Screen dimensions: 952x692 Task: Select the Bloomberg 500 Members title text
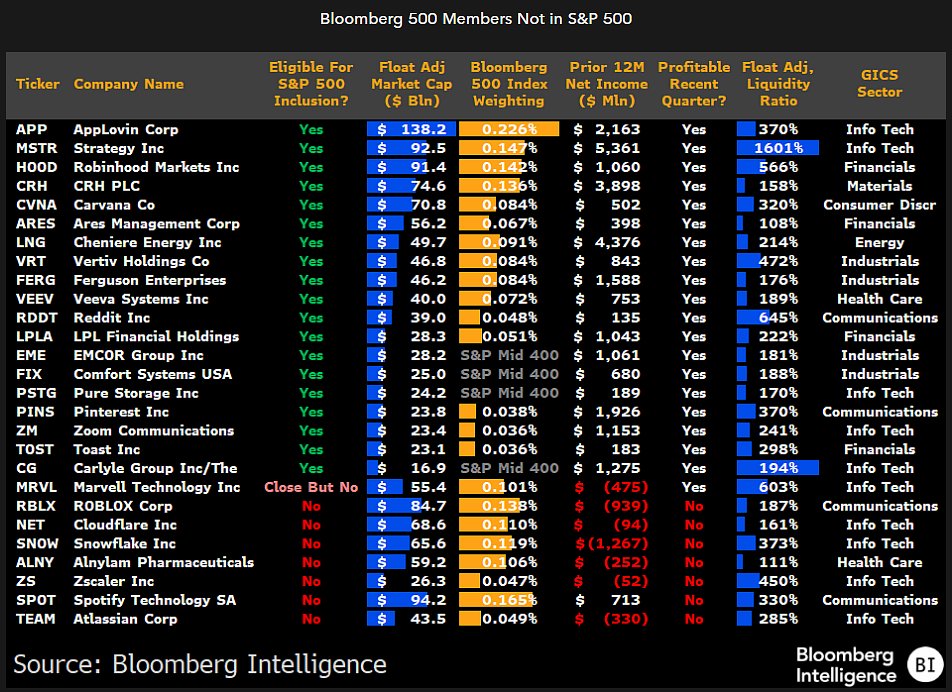click(476, 19)
